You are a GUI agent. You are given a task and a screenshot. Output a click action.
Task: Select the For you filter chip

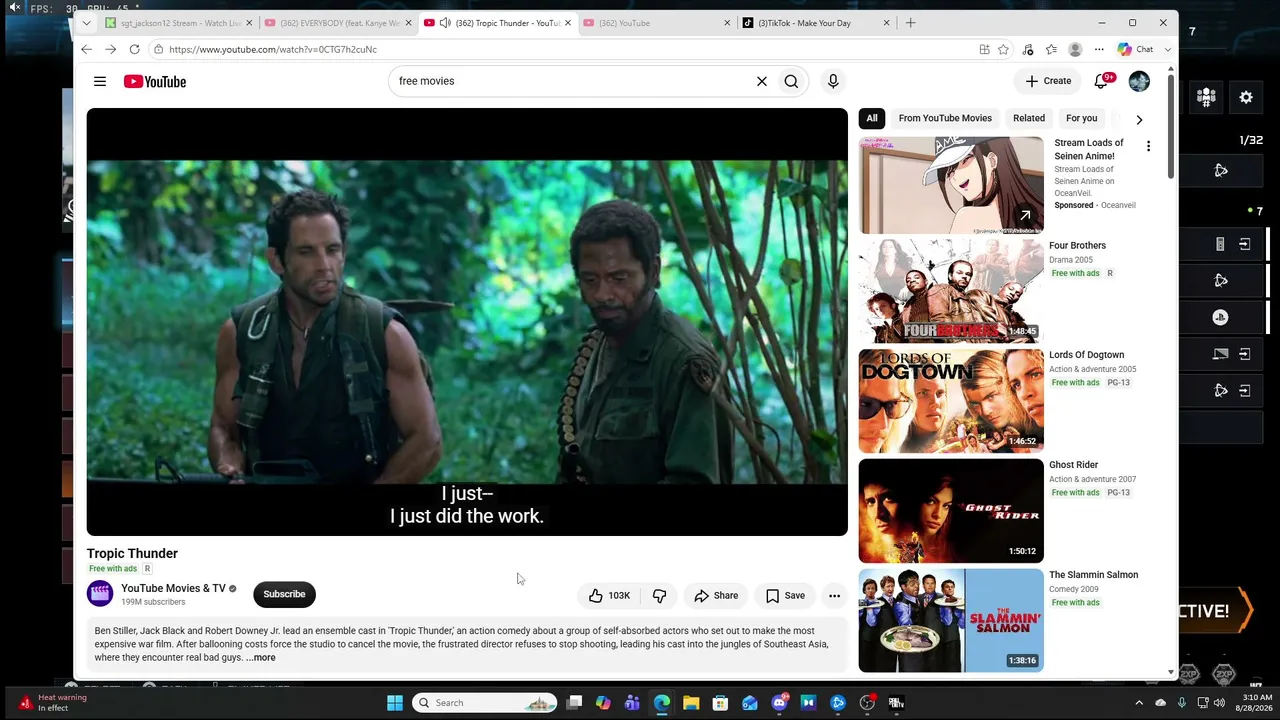1082,118
